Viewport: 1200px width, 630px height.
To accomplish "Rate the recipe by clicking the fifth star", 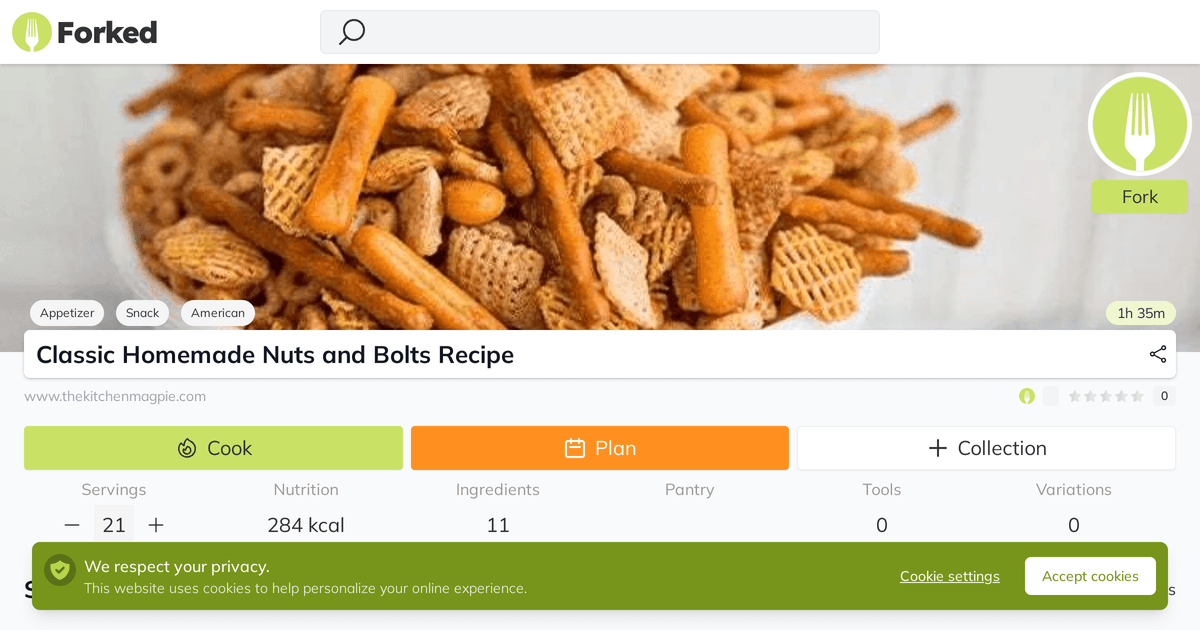I will [1139, 396].
